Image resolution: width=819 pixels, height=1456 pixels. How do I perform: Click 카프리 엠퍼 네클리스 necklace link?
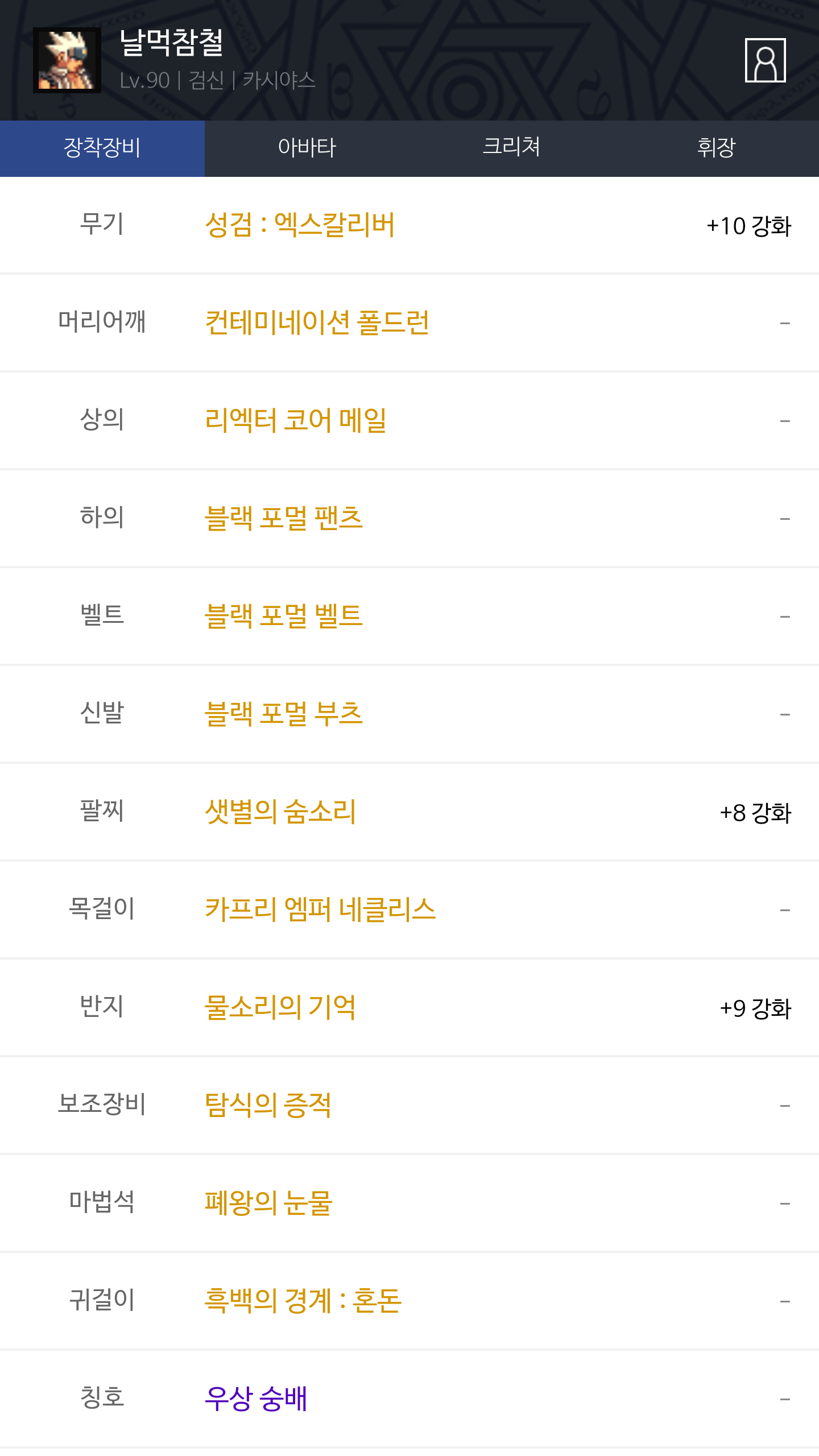pos(320,910)
